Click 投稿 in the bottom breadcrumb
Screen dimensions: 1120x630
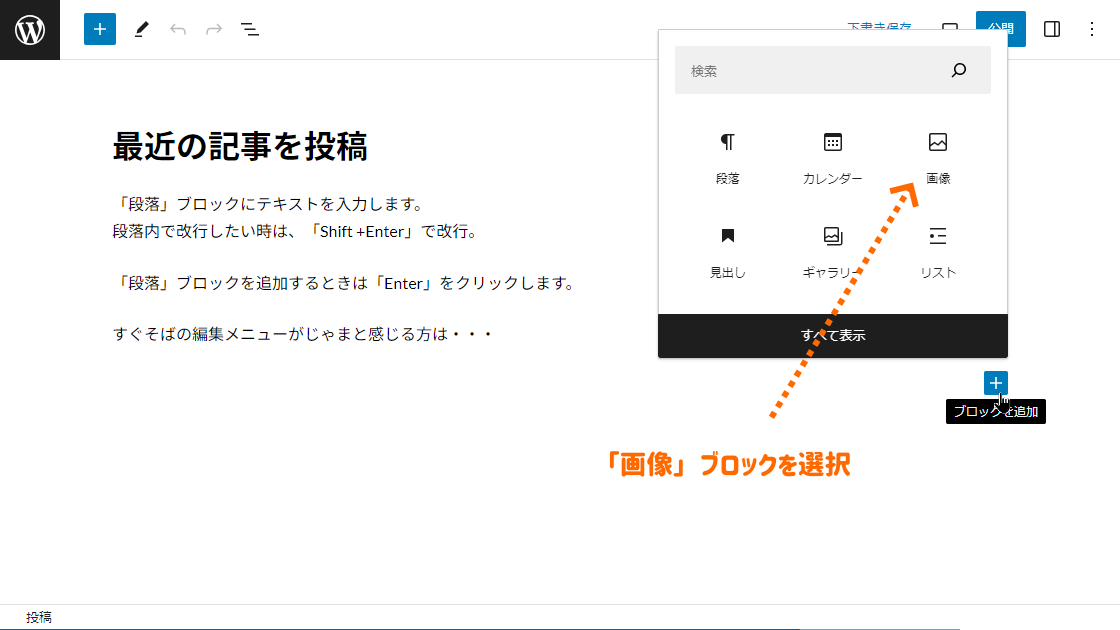(39, 618)
